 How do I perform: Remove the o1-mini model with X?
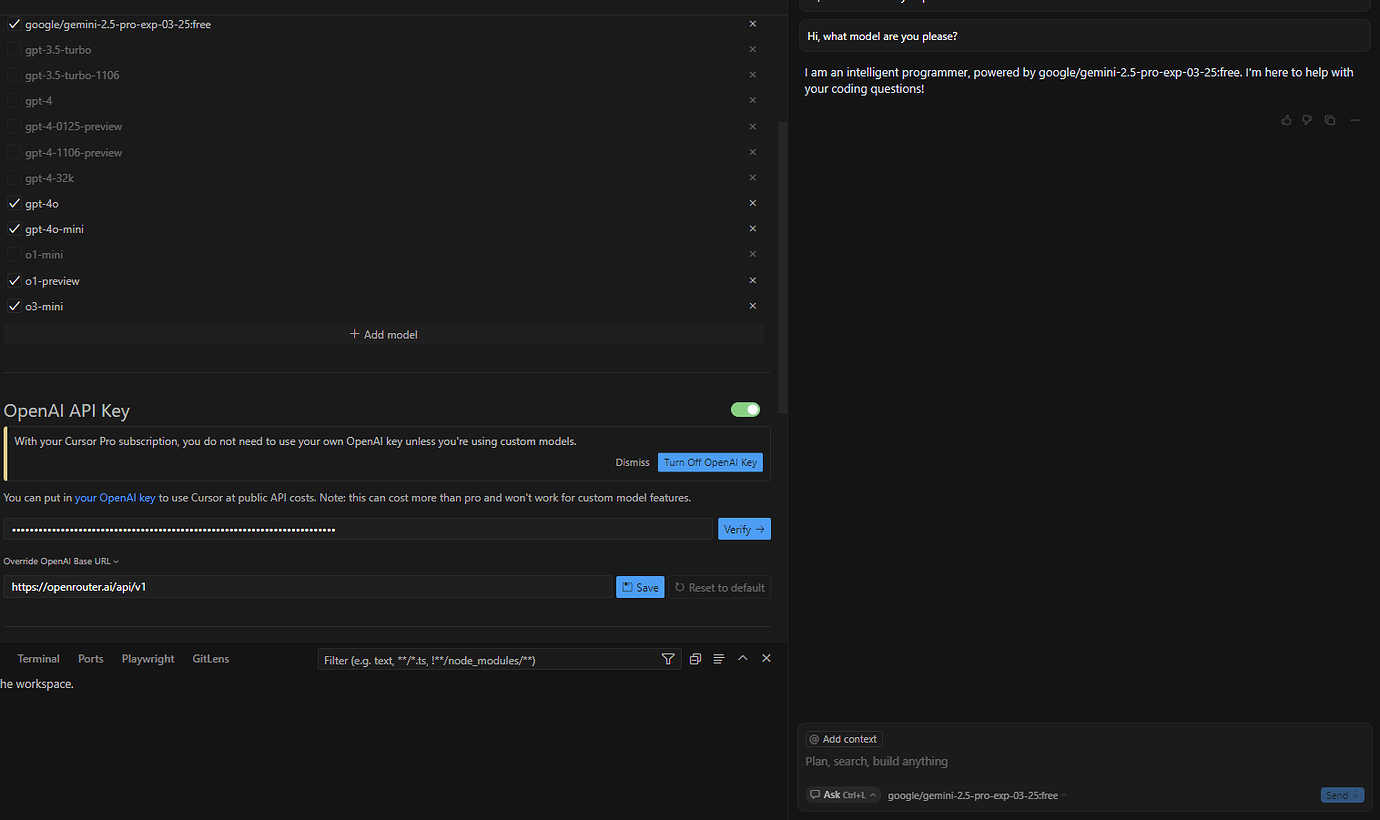coord(753,254)
